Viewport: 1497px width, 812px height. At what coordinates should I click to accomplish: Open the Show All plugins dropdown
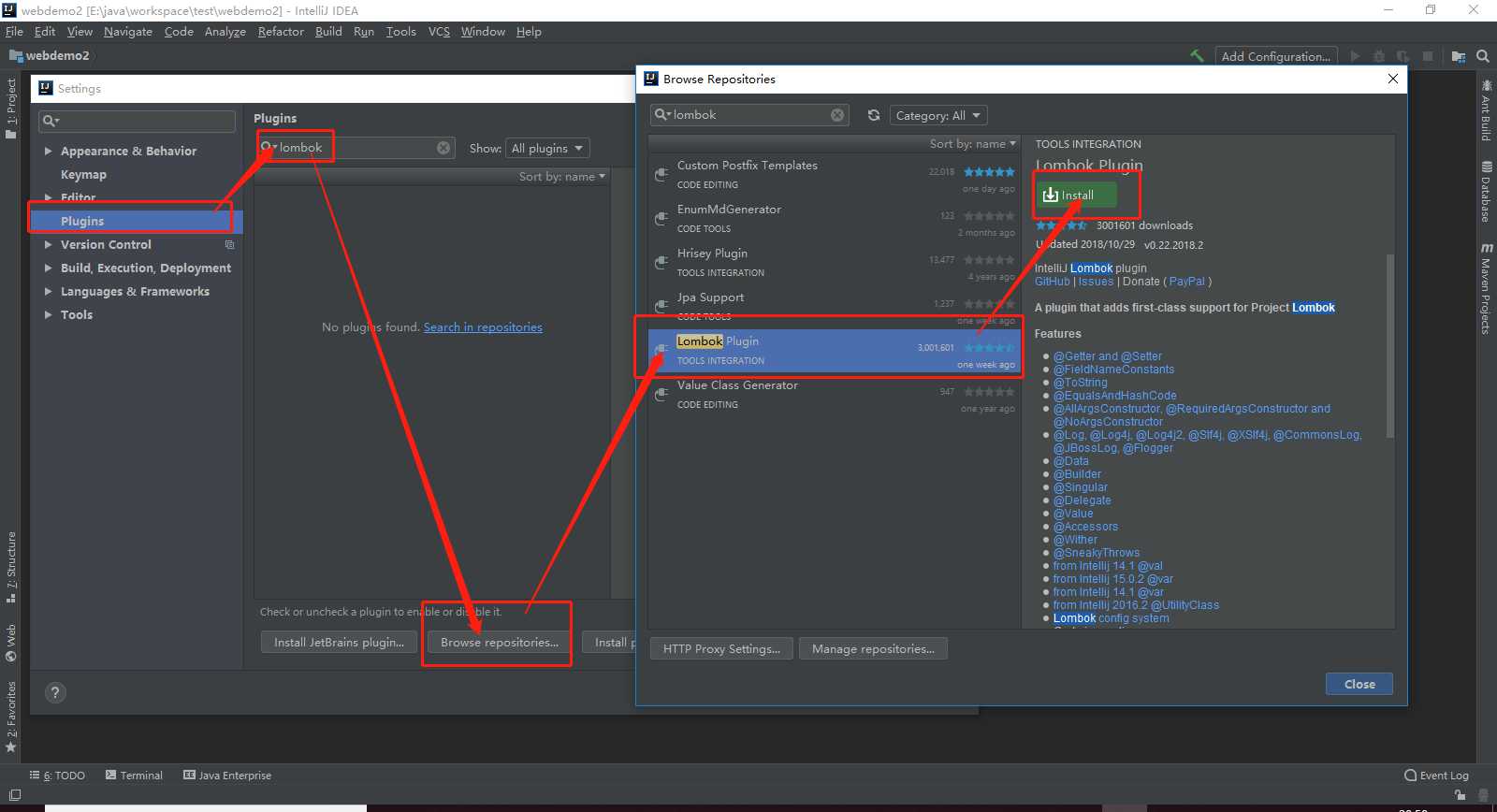[x=547, y=148]
